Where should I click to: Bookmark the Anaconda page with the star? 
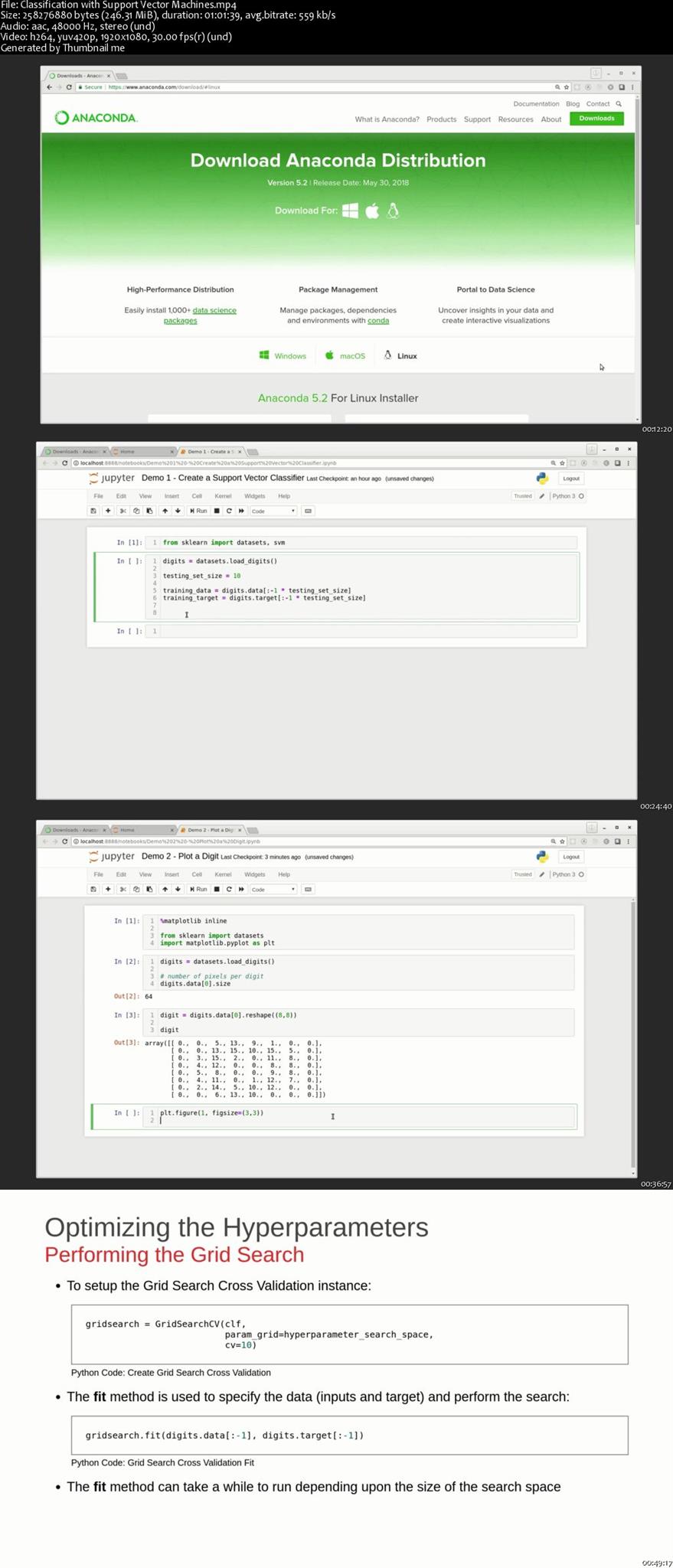[567, 87]
